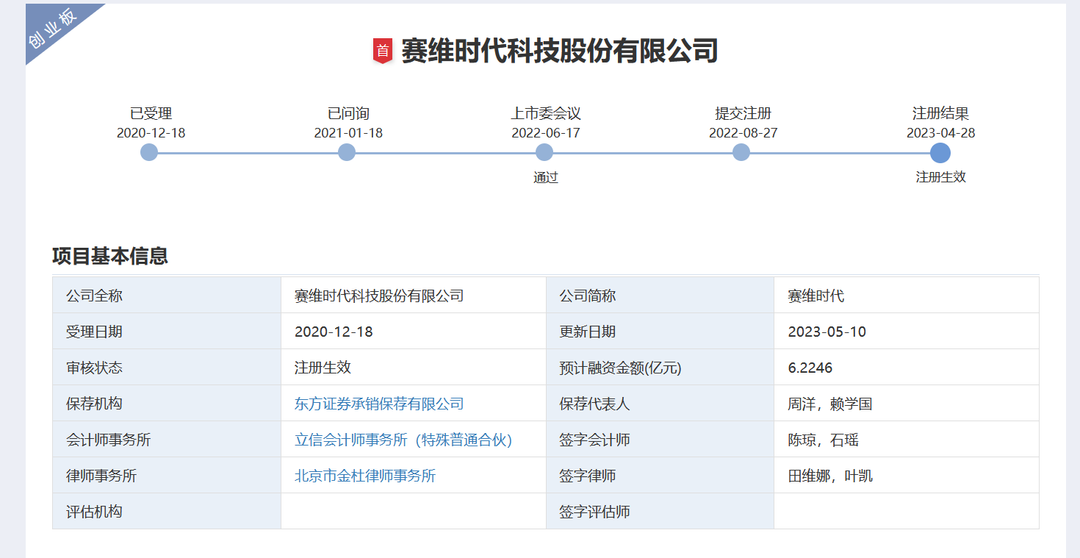Open 立信会计师事务所（特殊普通合伙）link
1080x558 pixels.
(x=404, y=440)
